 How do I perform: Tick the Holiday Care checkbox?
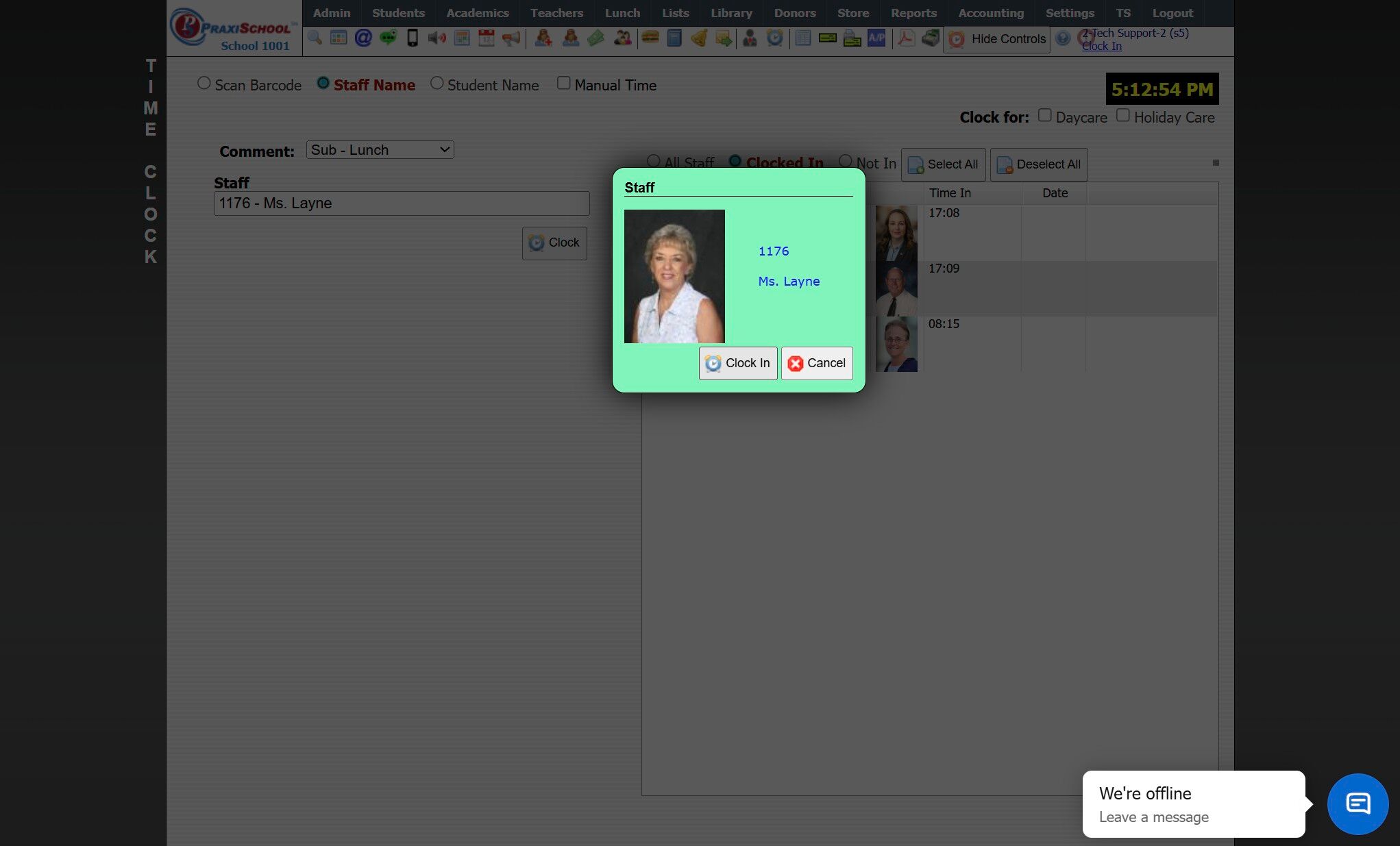1122,116
